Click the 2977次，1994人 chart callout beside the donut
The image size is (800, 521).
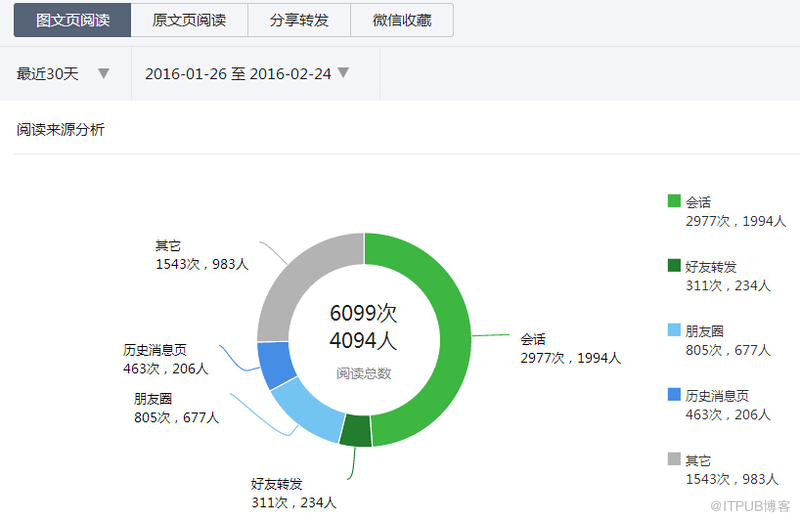point(571,358)
